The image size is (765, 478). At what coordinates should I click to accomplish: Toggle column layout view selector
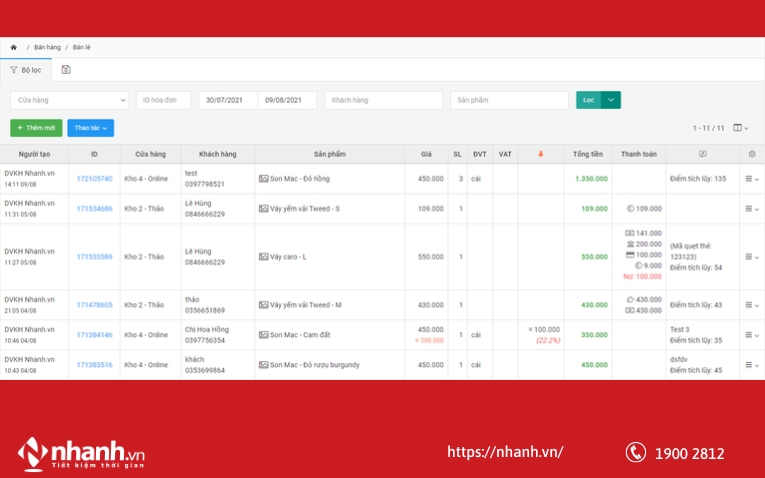[x=740, y=128]
